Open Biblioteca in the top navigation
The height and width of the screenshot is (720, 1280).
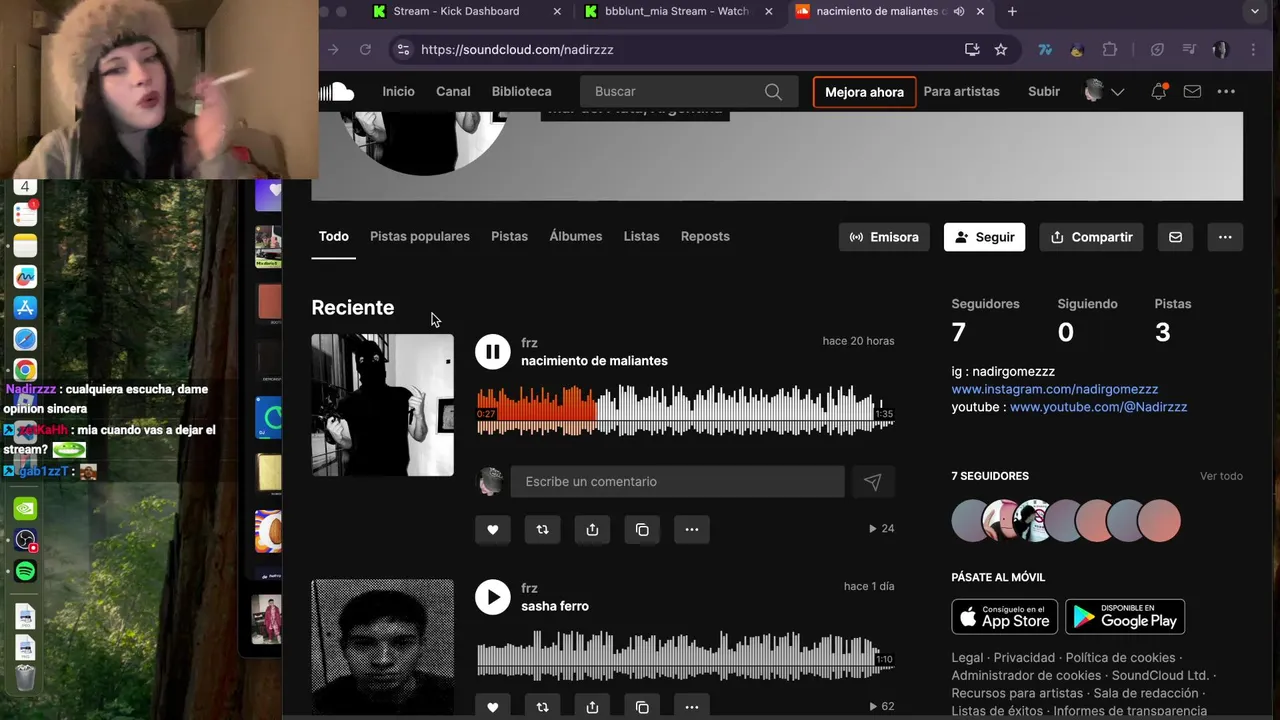tap(521, 91)
